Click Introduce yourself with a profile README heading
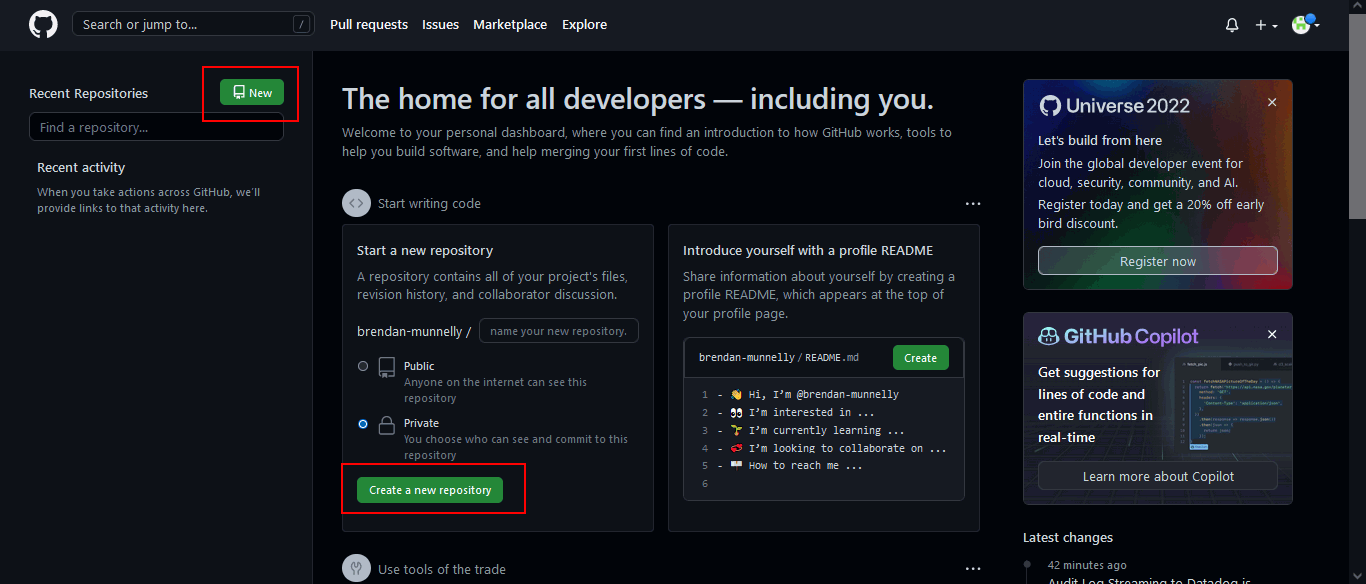 click(x=808, y=250)
